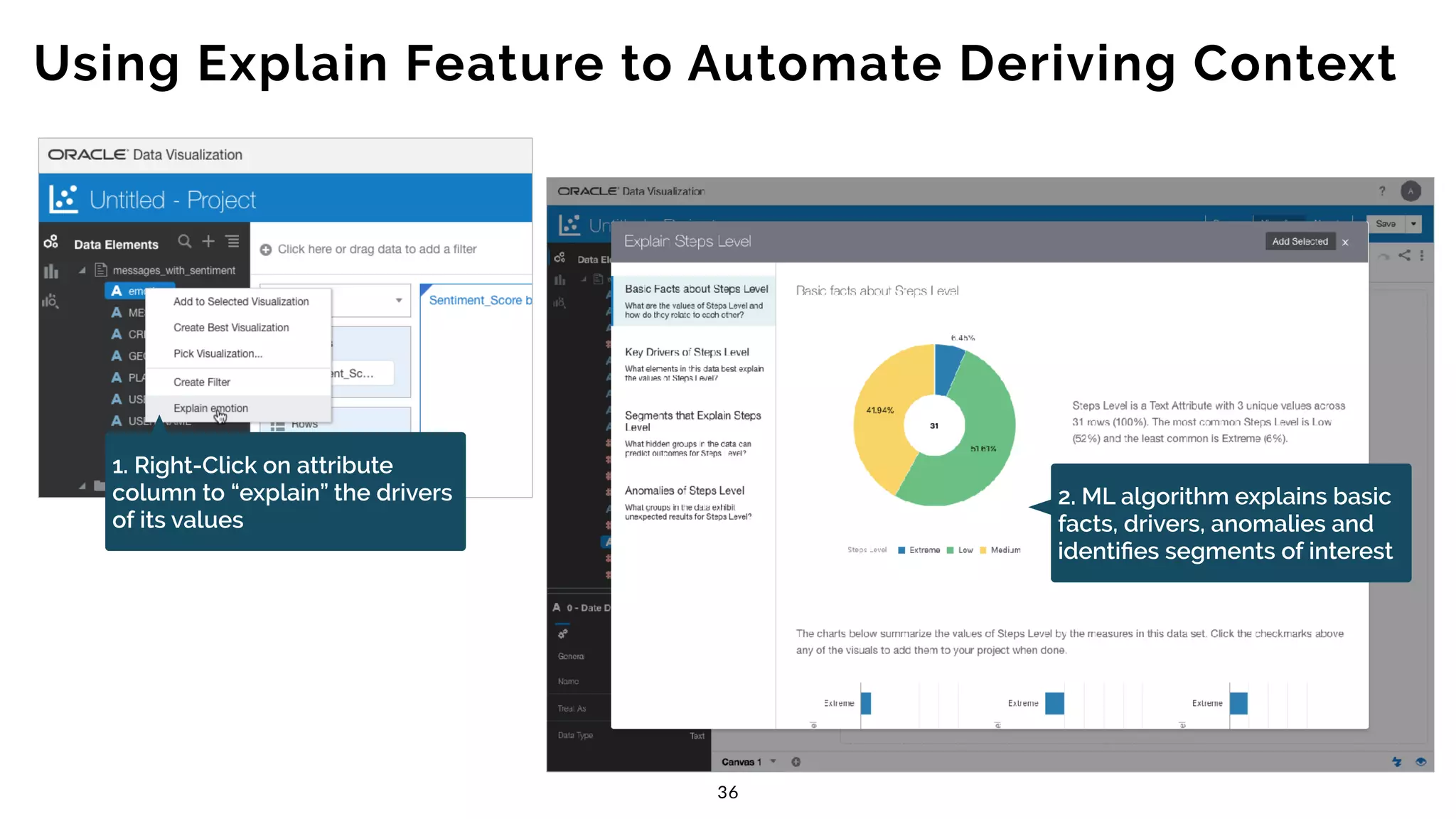Click the center total 31 of donut chart

tap(934, 426)
